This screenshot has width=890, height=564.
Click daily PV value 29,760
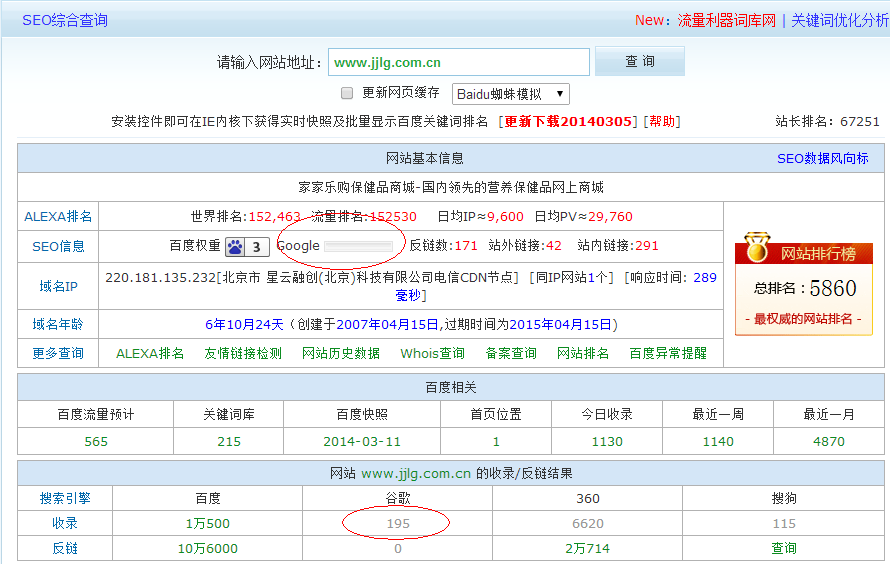(610, 217)
